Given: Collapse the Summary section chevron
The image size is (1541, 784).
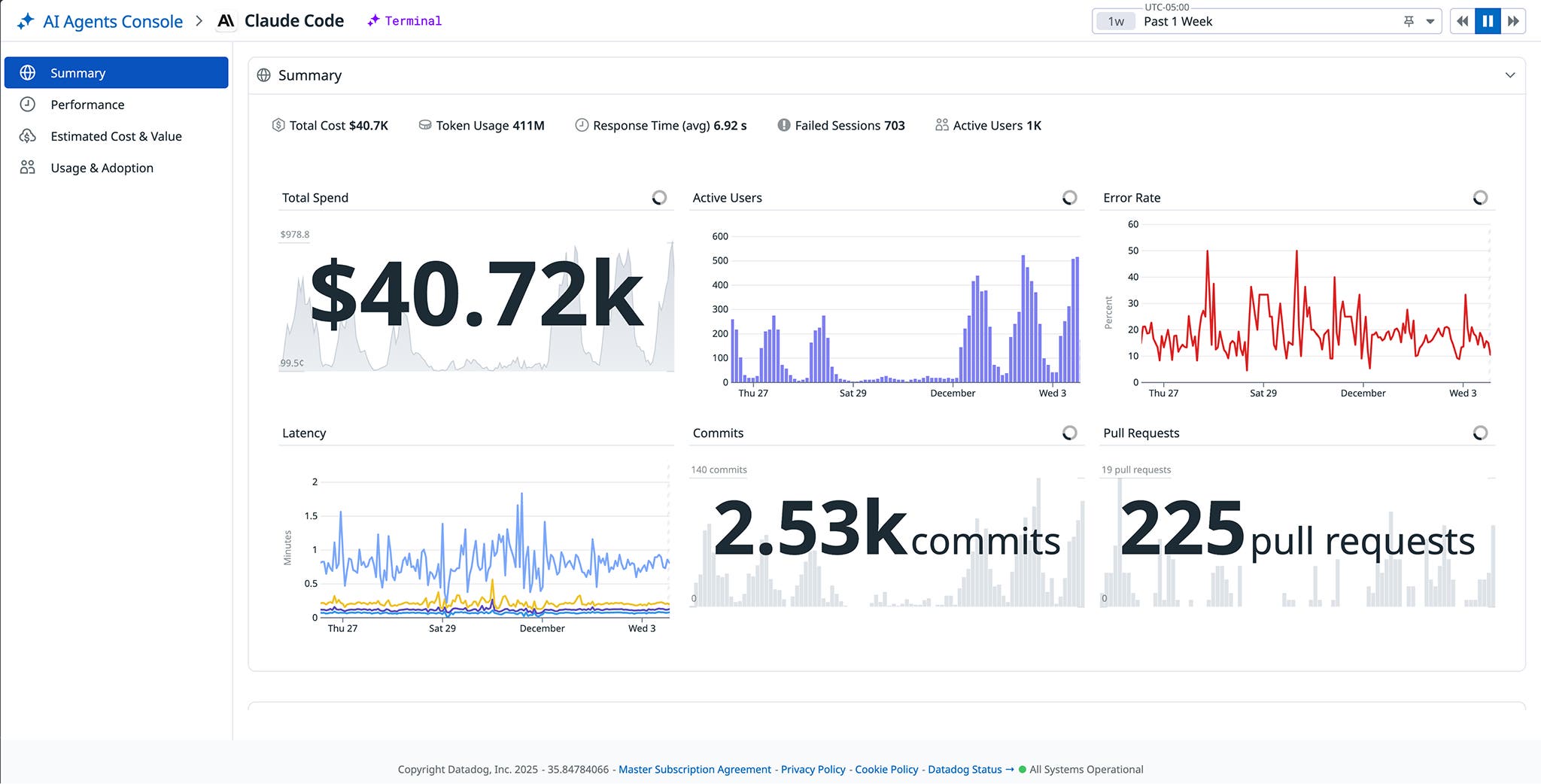Looking at the screenshot, I should point(1510,74).
